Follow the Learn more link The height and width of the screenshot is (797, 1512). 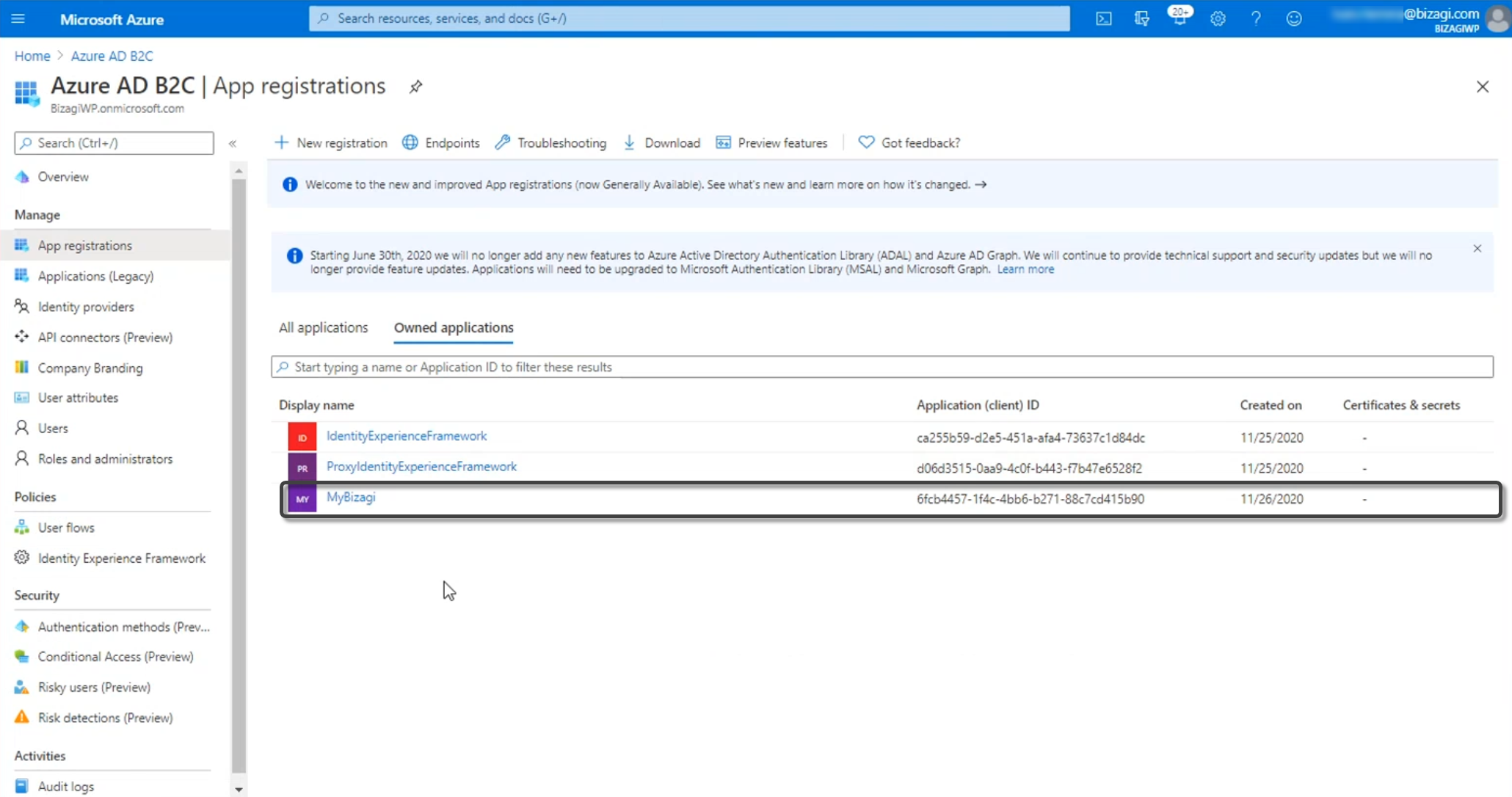pyautogui.click(x=1025, y=269)
